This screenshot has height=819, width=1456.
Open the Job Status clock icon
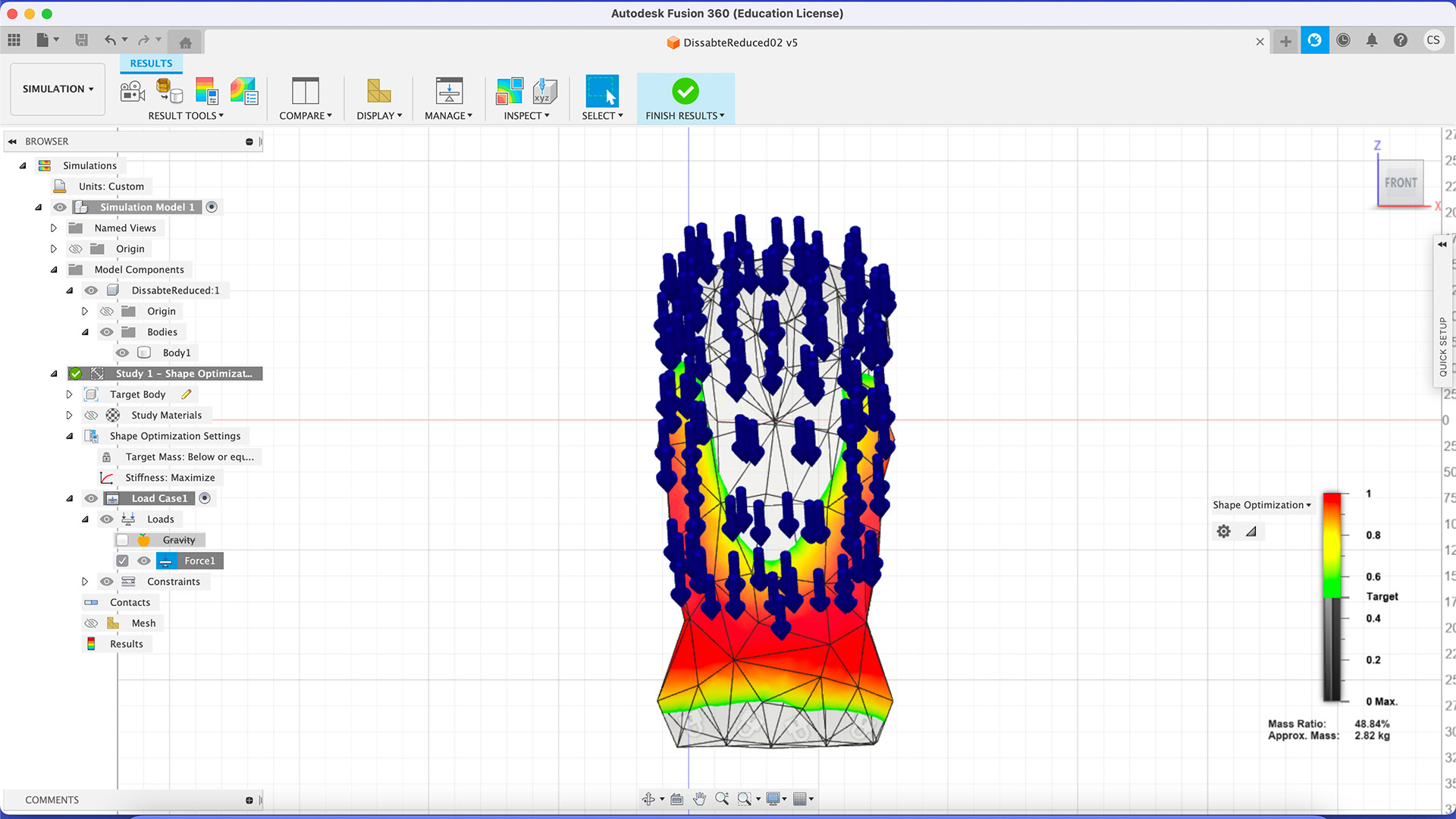[x=1343, y=40]
